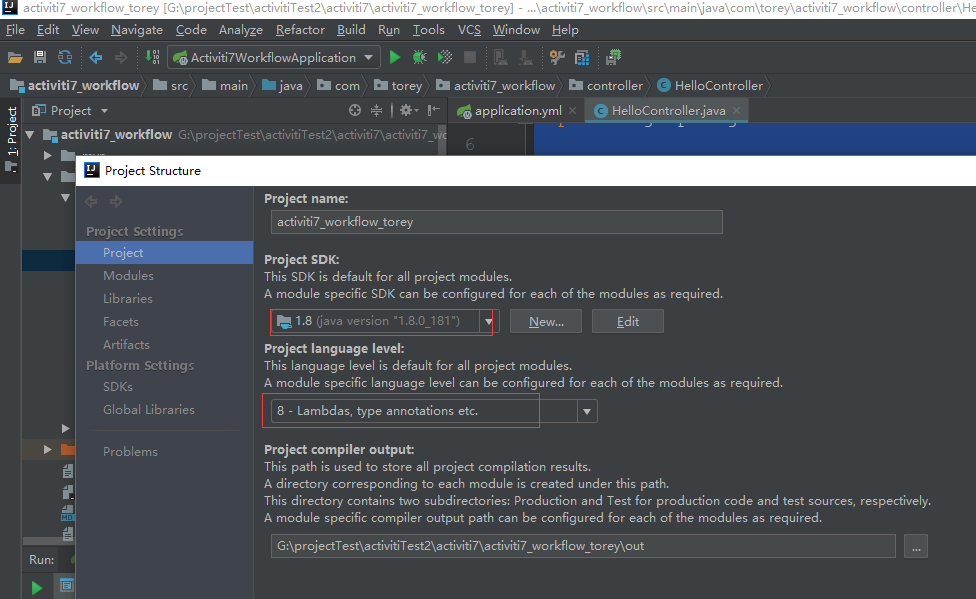The width and height of the screenshot is (976, 599).
Task: Click the Save All floppy icon
Action: (40, 57)
